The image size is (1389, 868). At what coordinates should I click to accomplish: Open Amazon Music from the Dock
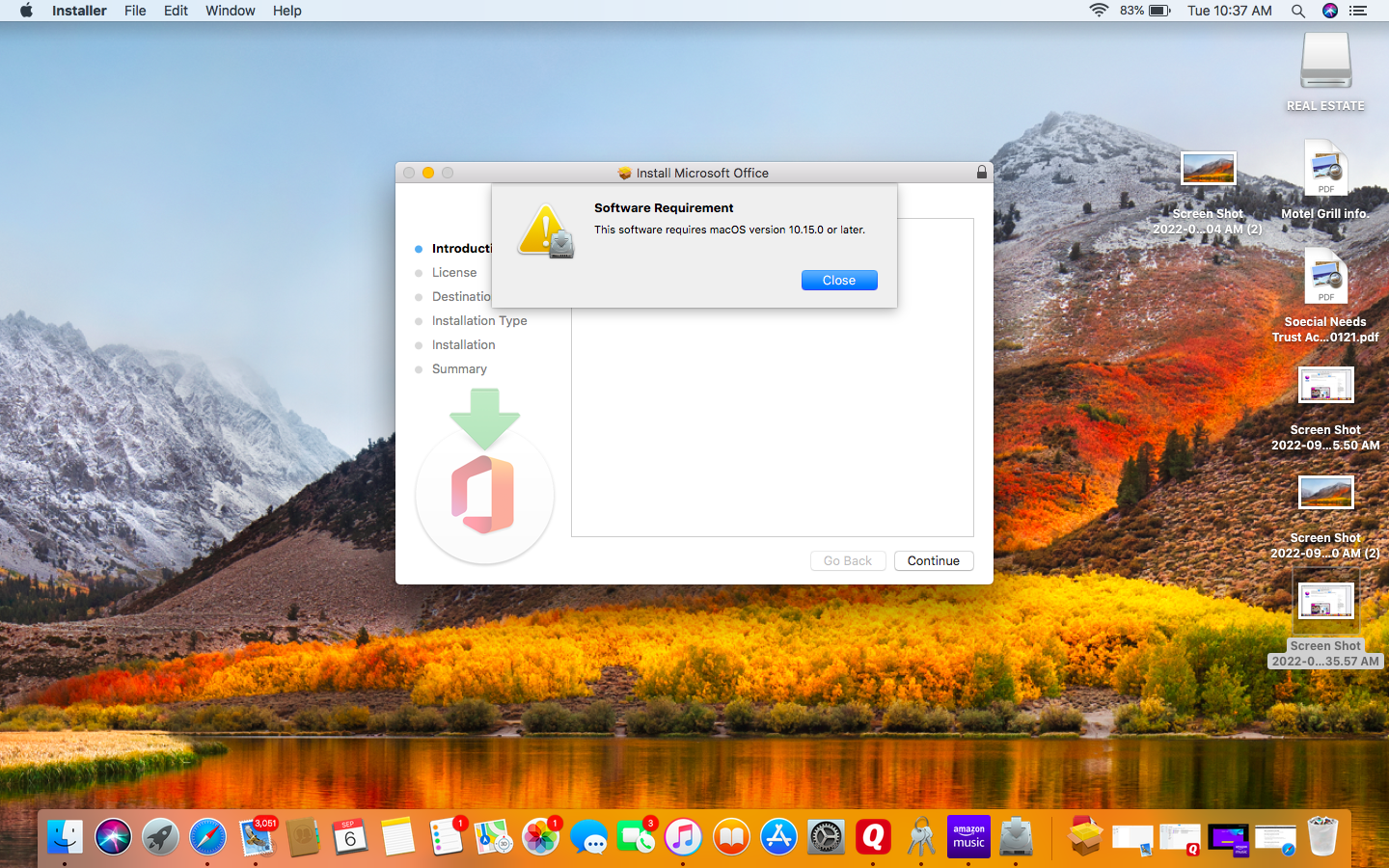[968, 836]
